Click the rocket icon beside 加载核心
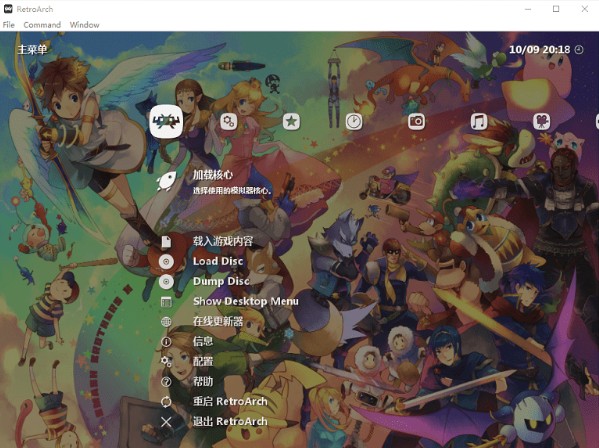The width and height of the screenshot is (599, 448). tap(167, 181)
